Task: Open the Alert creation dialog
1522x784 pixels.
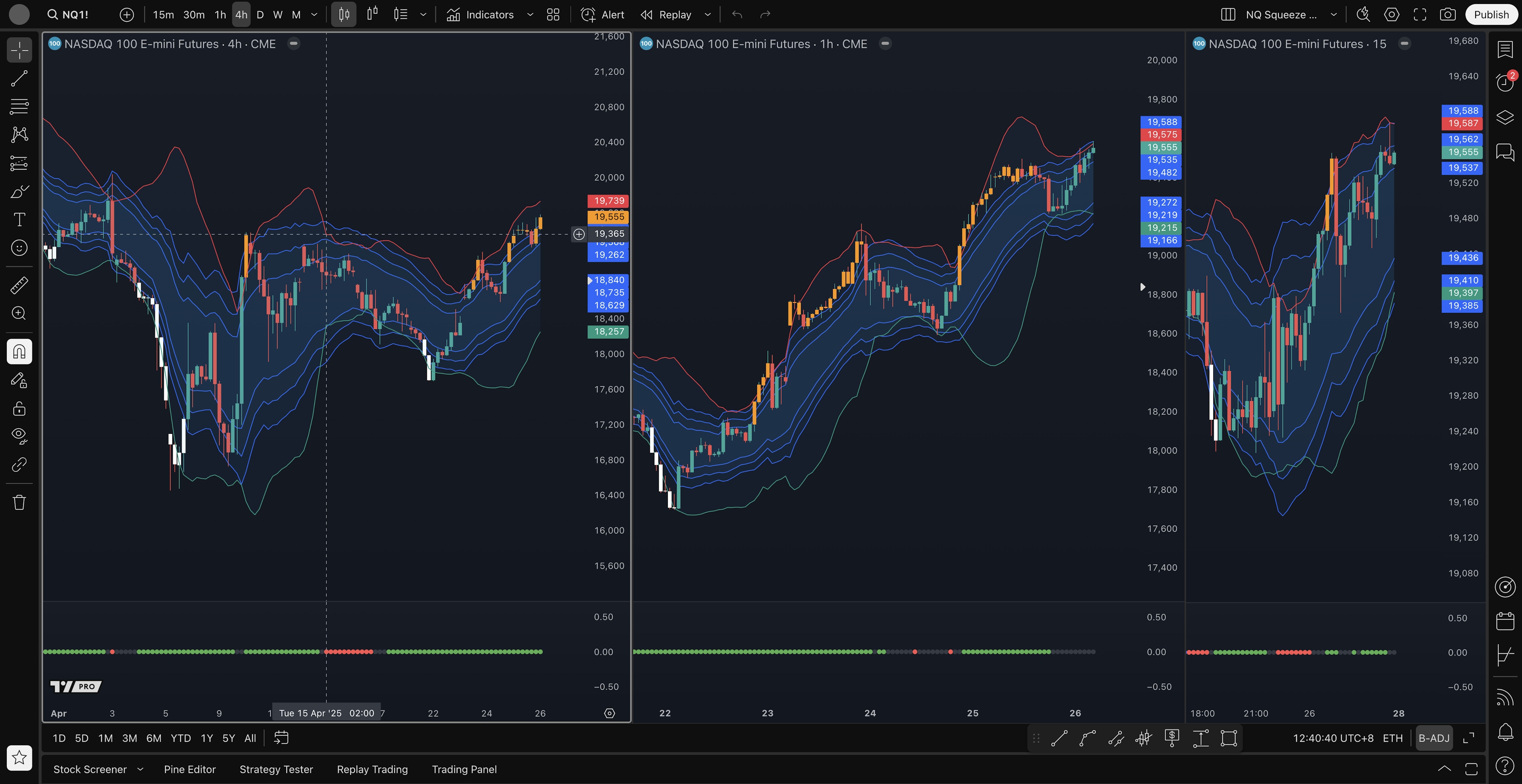Action: point(602,15)
